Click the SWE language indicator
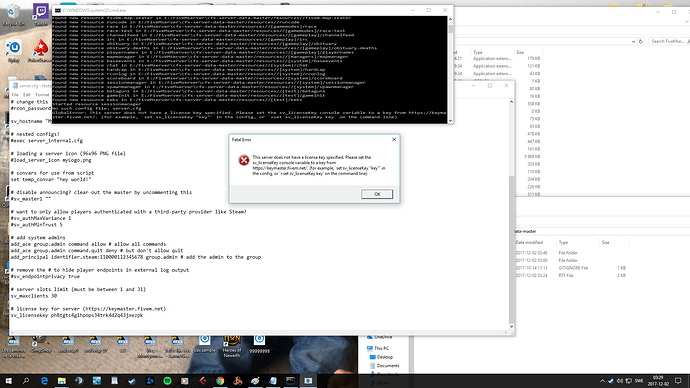 point(639,381)
